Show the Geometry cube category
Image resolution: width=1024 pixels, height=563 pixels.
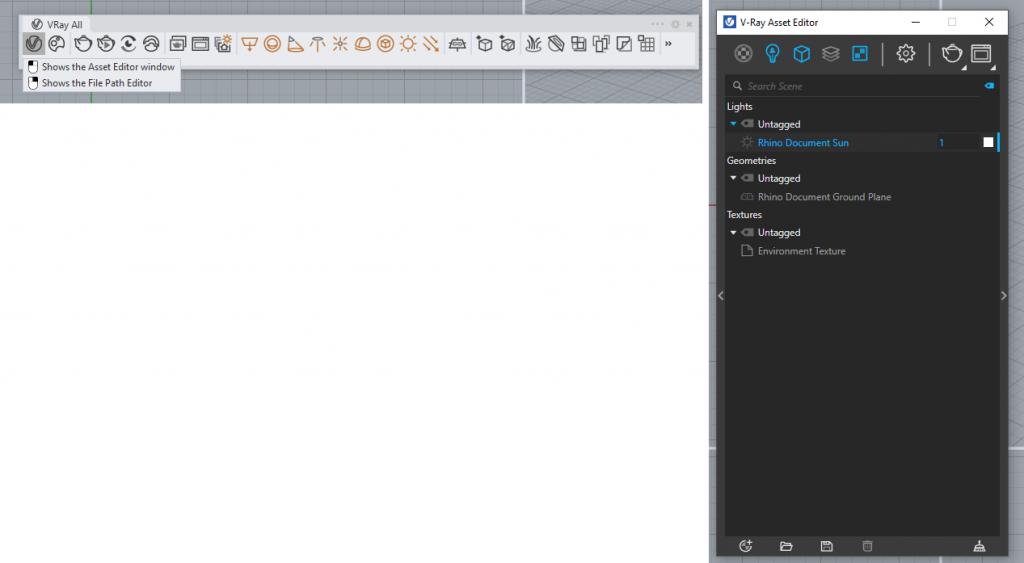801,54
